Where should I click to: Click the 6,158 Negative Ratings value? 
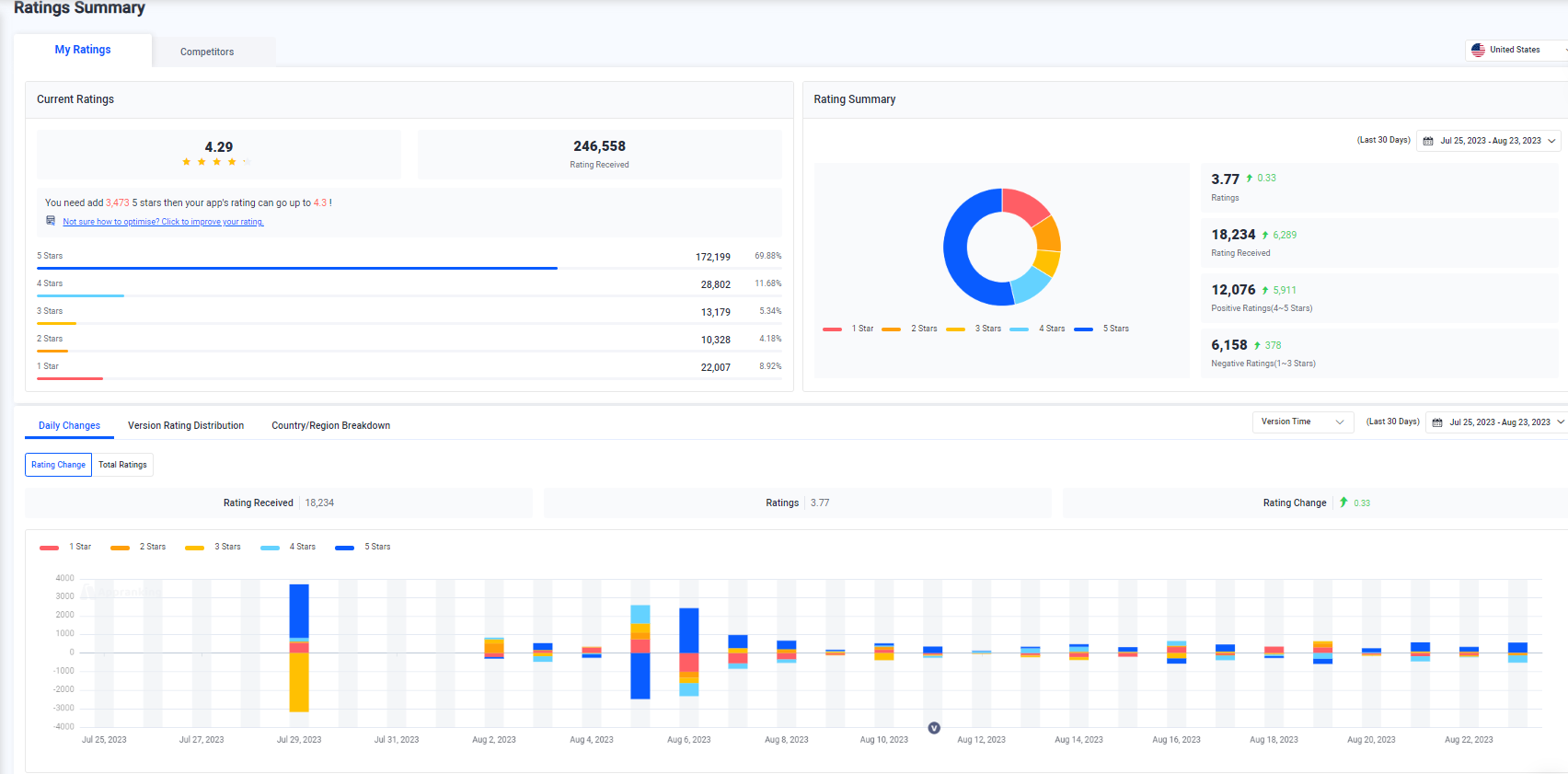pyautogui.click(x=1229, y=345)
